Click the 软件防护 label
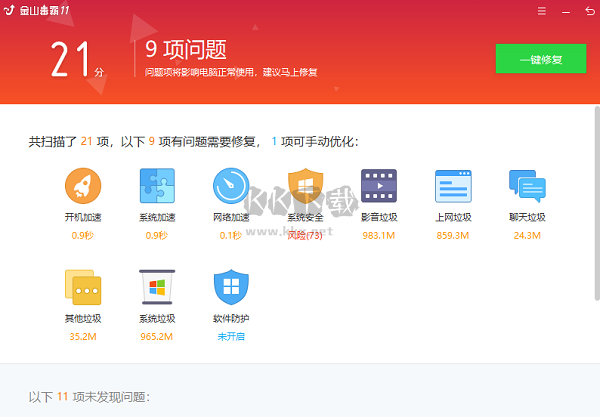Viewport: 600px width, 417px height. point(231,318)
